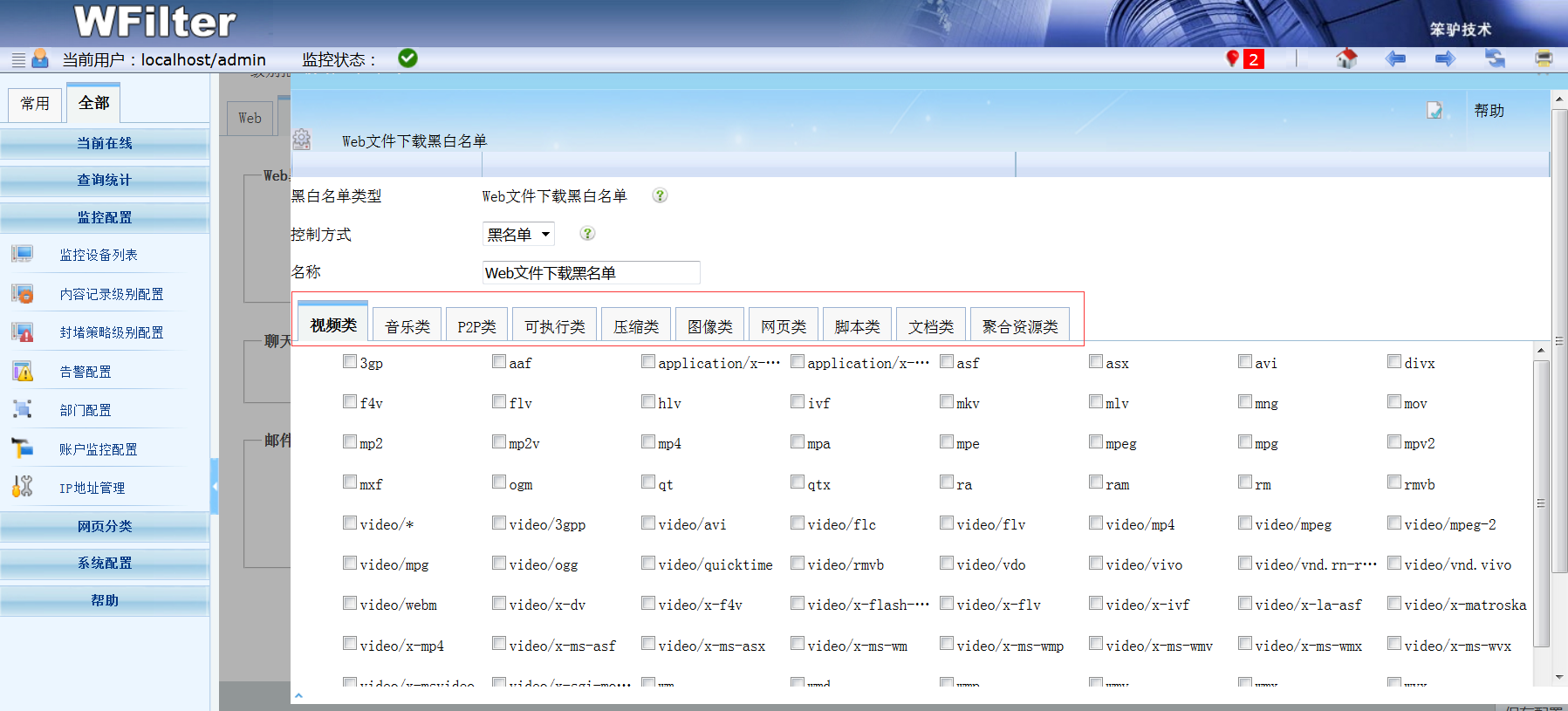Click the home icon in top toolbar
This screenshot has width=1568, height=711.
pyautogui.click(x=1345, y=58)
